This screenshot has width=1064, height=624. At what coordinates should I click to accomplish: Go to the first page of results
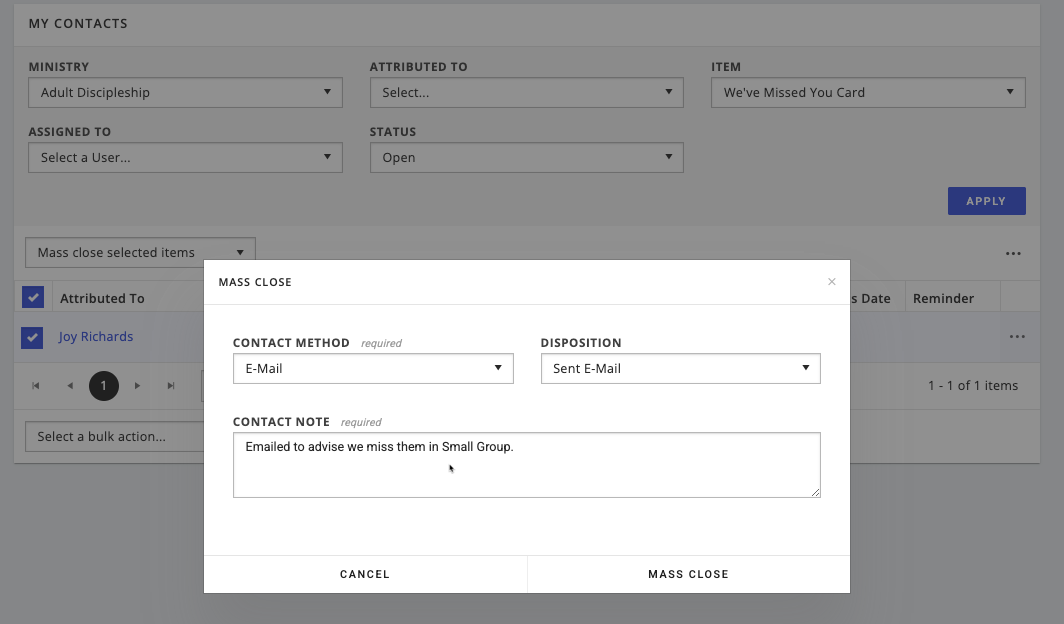pos(36,386)
